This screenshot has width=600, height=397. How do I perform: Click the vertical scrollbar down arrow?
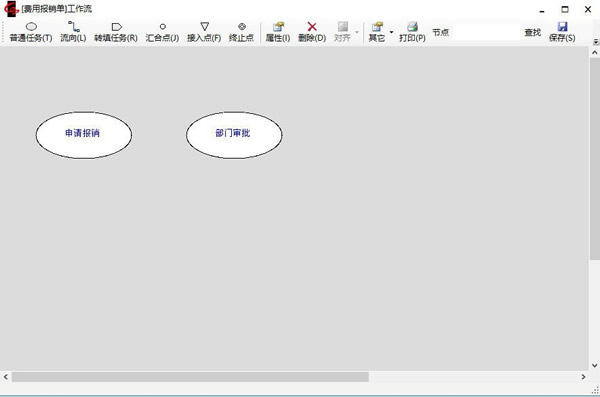(594, 365)
